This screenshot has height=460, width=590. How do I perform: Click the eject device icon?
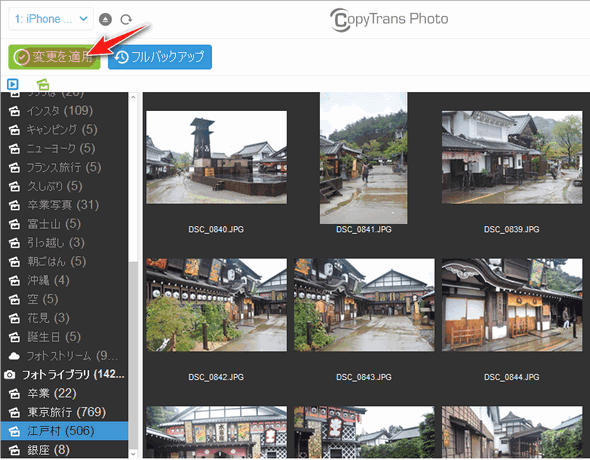point(105,19)
